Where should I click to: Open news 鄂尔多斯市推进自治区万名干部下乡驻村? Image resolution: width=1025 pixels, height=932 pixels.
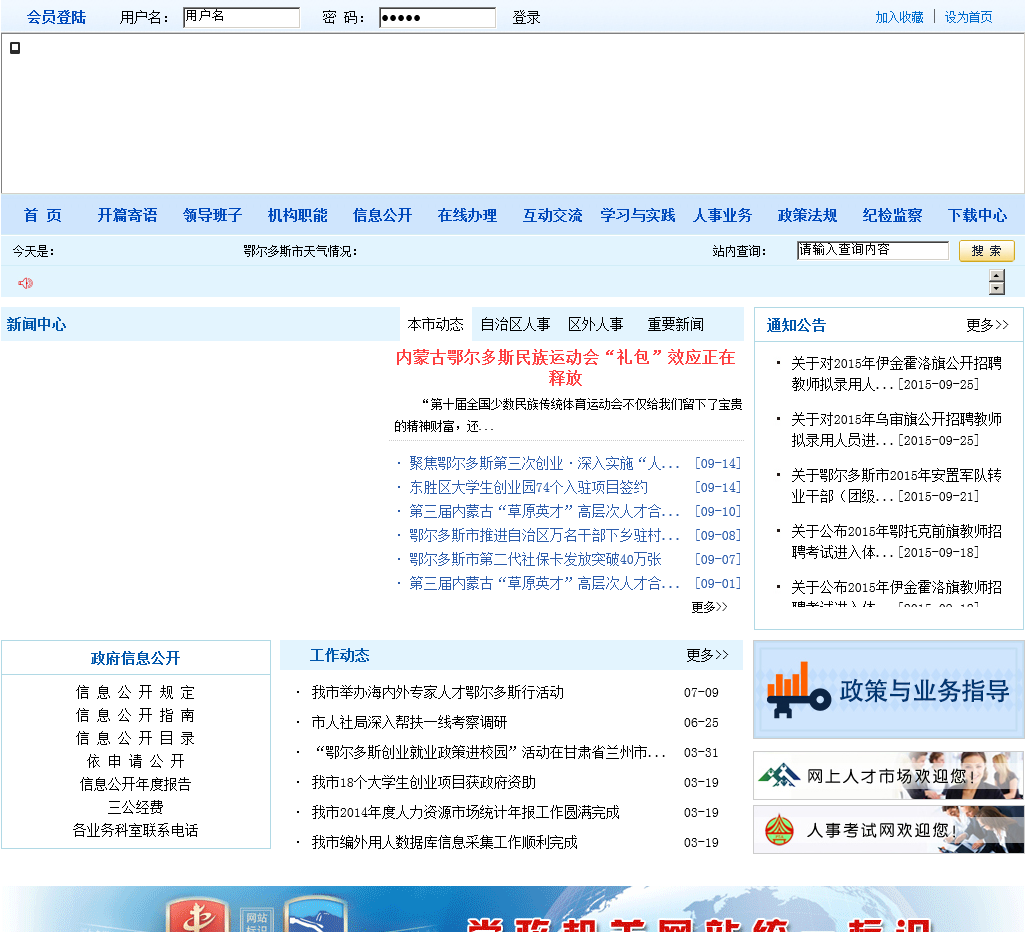click(544, 535)
